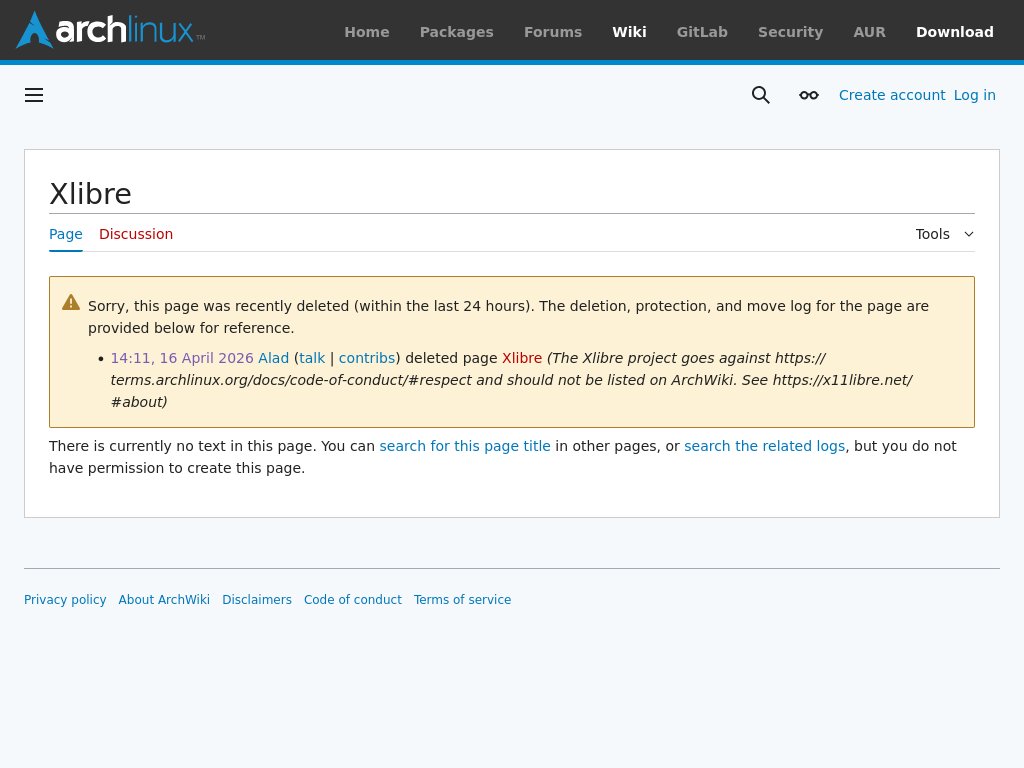The width and height of the screenshot is (1024, 768).
Task: Open Download in top navigation
Action: pyautogui.click(x=955, y=32)
